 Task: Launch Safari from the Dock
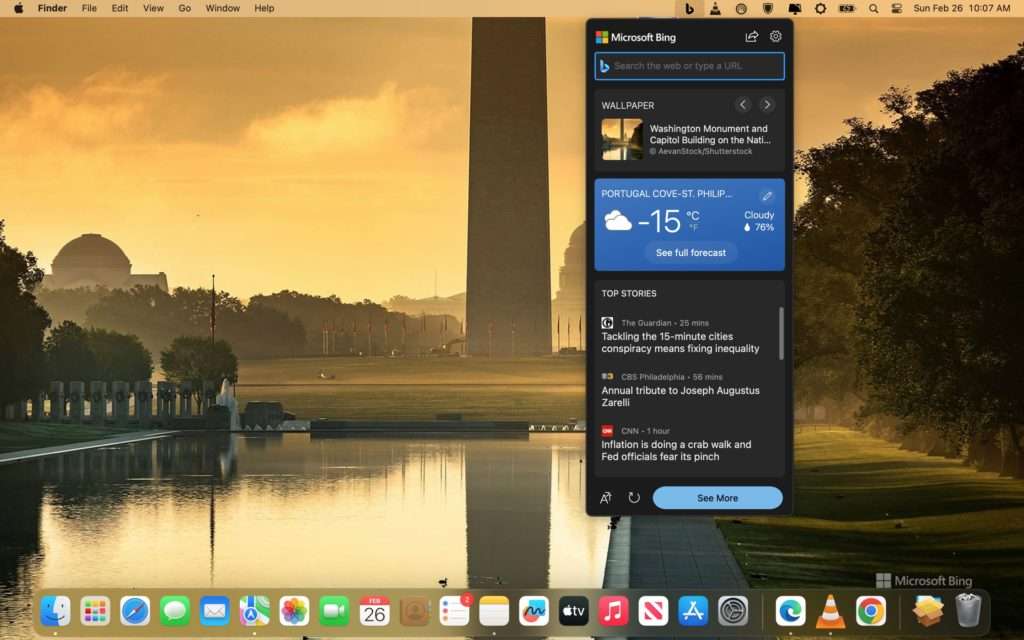click(x=135, y=611)
